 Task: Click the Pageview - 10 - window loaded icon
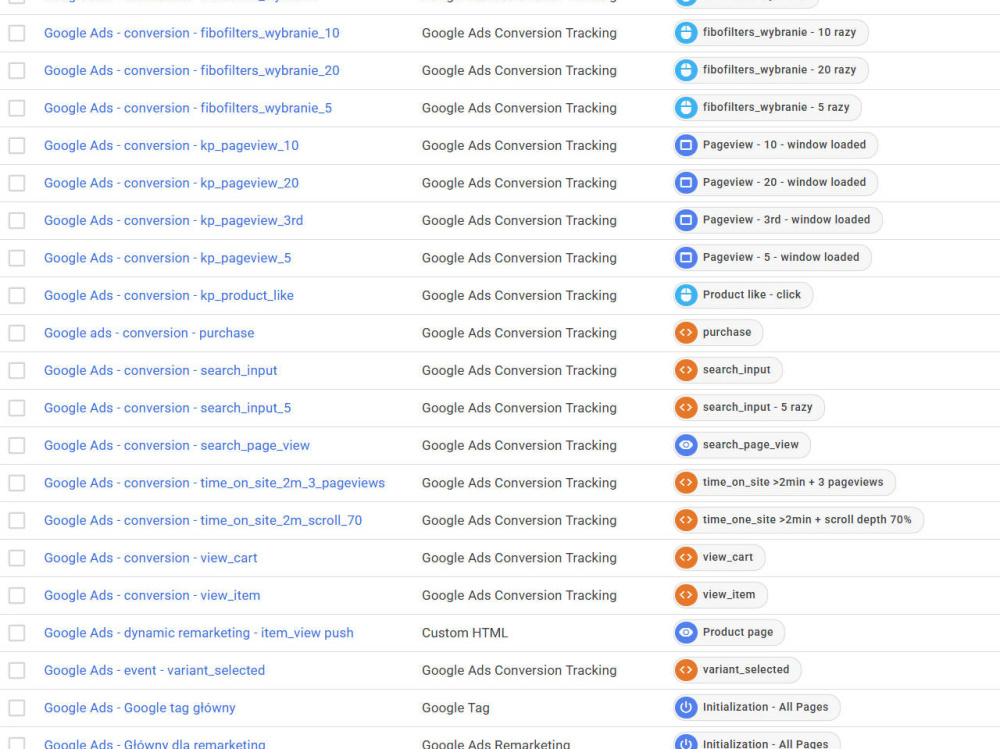pos(686,145)
